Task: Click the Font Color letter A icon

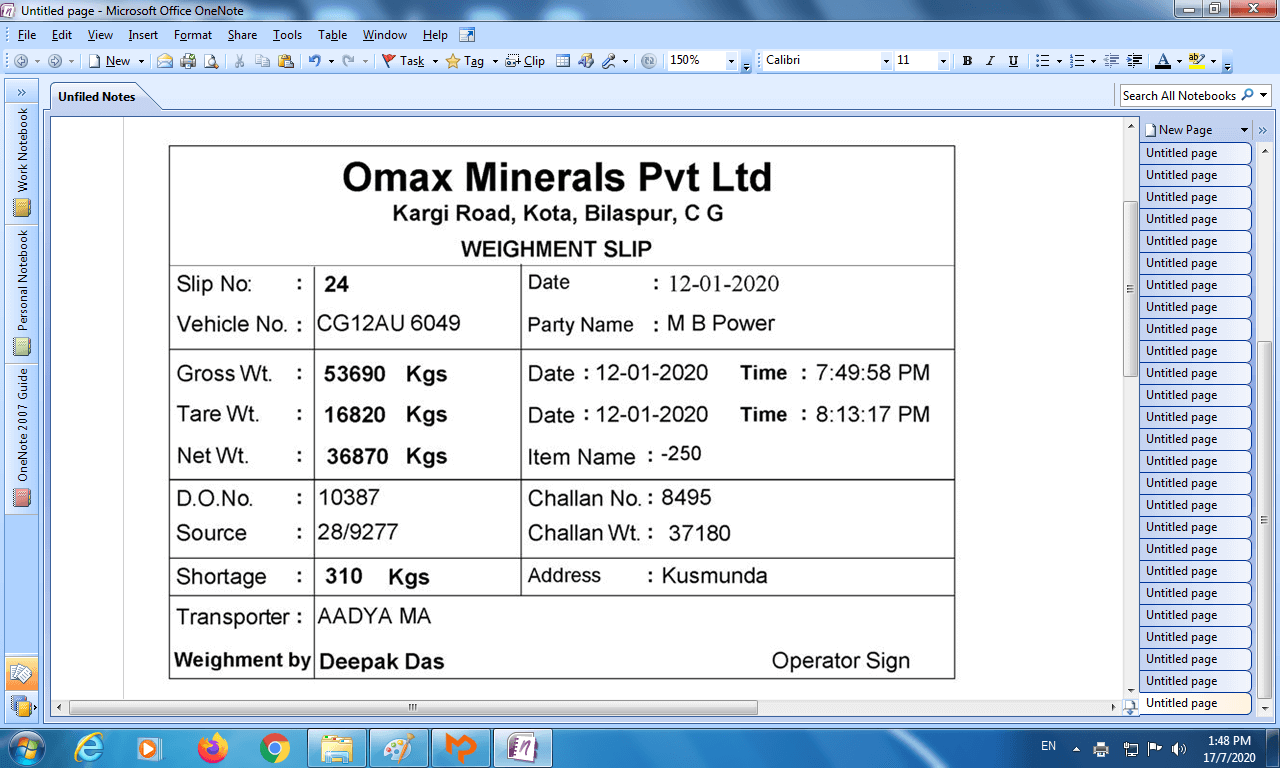Action: point(1162,61)
